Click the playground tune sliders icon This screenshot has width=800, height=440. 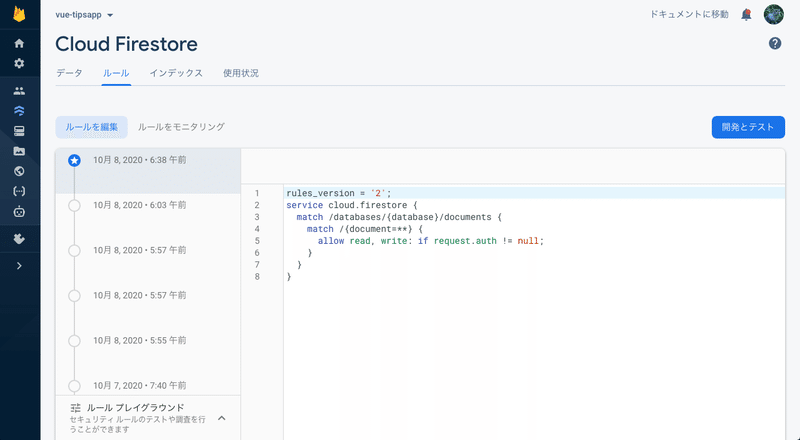pos(76,408)
